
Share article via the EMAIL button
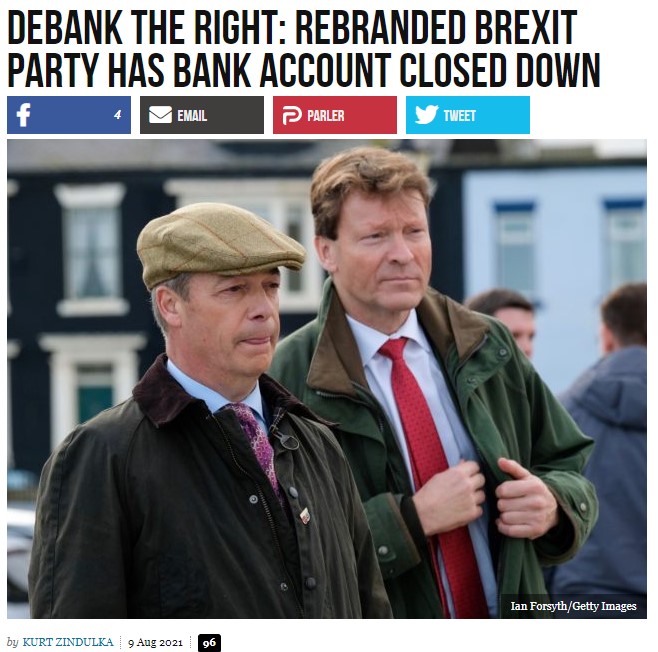click(x=202, y=115)
